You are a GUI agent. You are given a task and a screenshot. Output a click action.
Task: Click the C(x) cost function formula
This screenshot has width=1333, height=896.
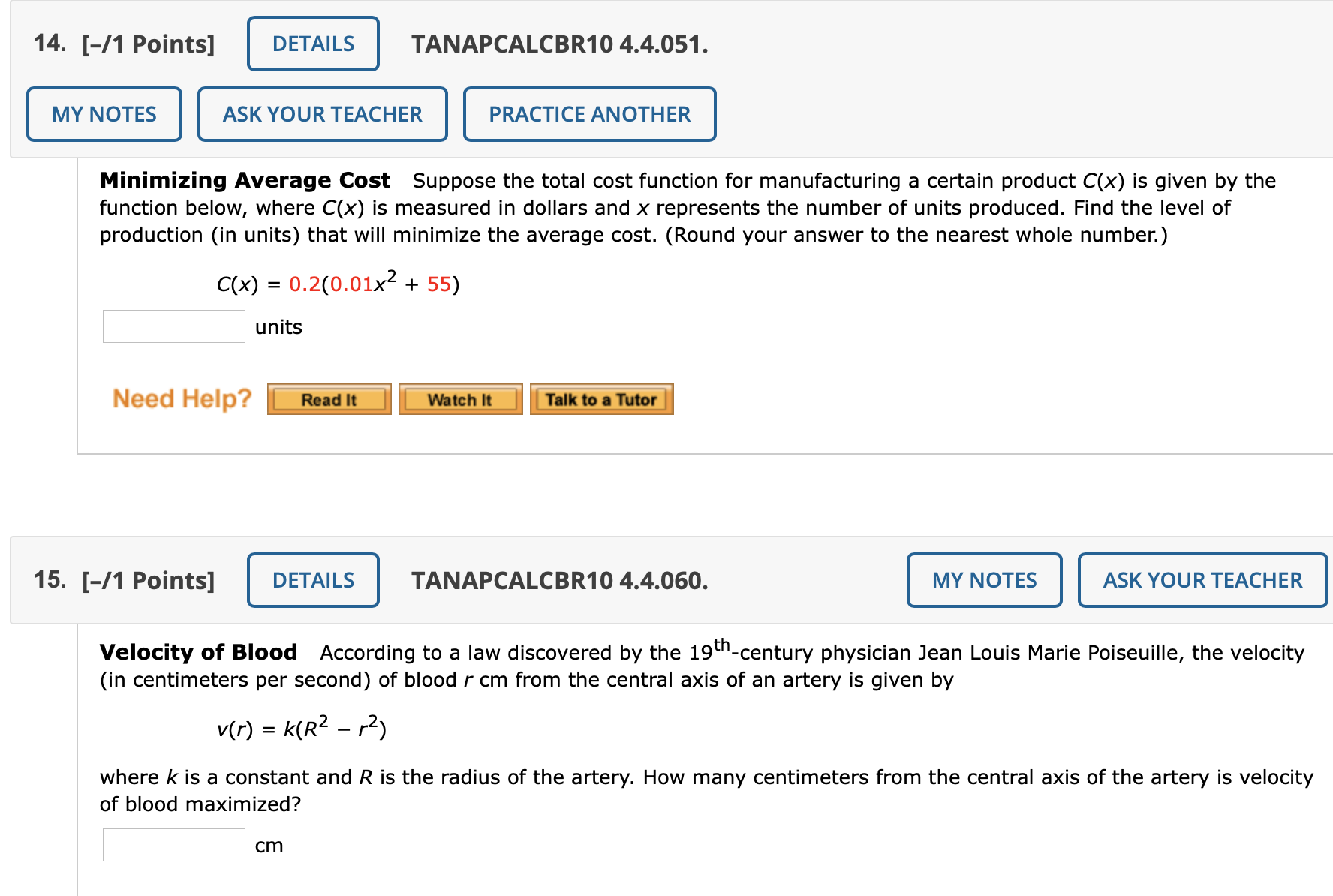coord(338,283)
